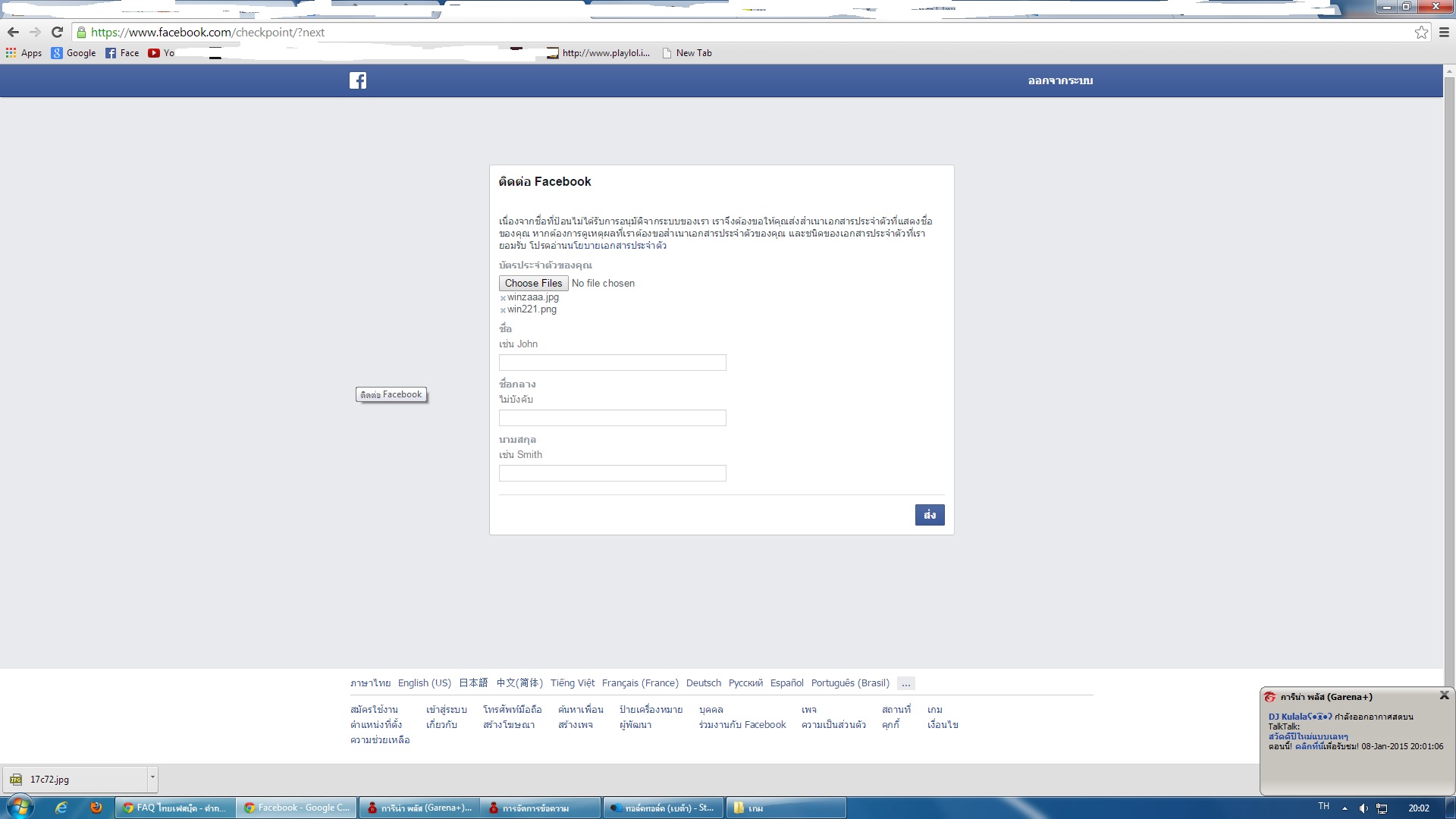Show hidden system tray icons arrow
Viewport: 1456px width, 819px height.
click(x=1345, y=808)
